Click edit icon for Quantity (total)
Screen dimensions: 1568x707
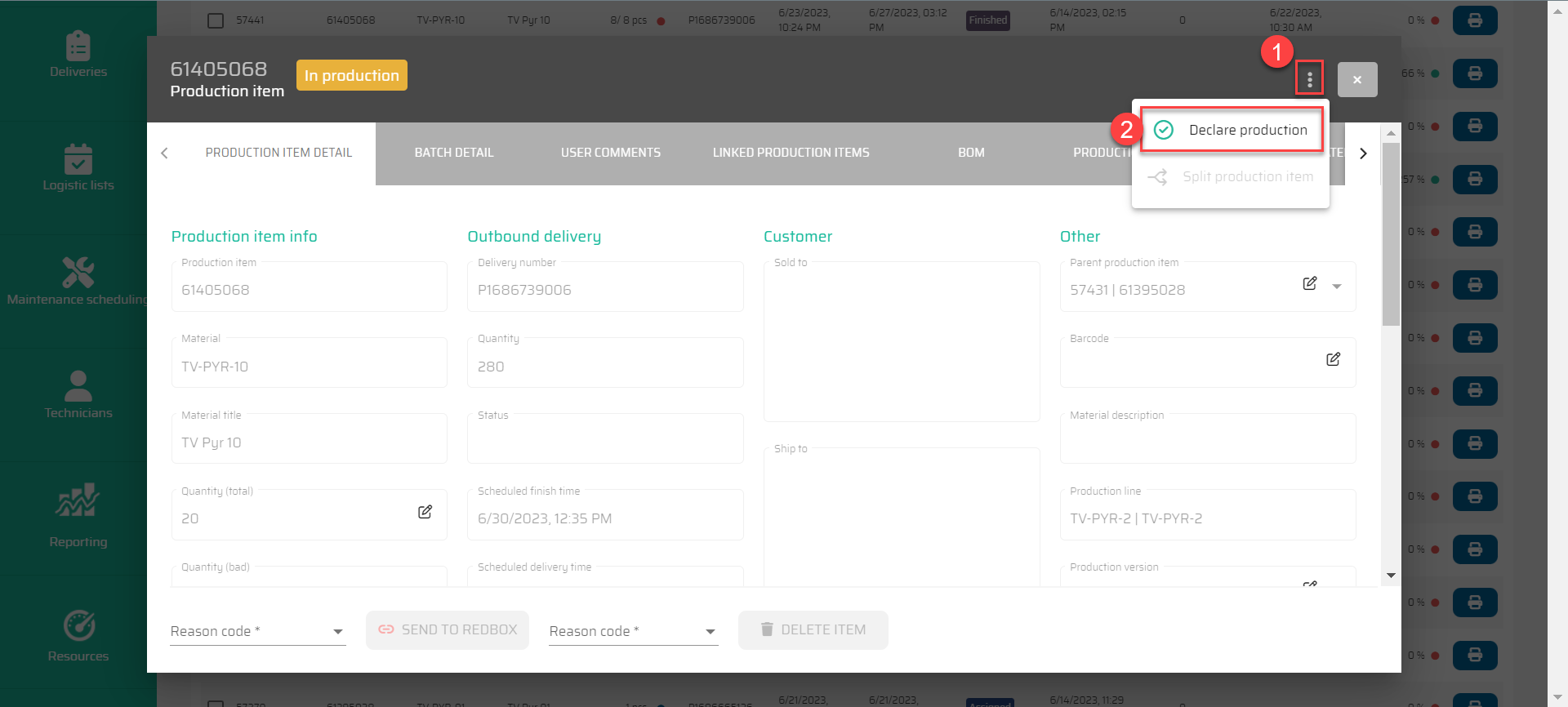click(425, 512)
